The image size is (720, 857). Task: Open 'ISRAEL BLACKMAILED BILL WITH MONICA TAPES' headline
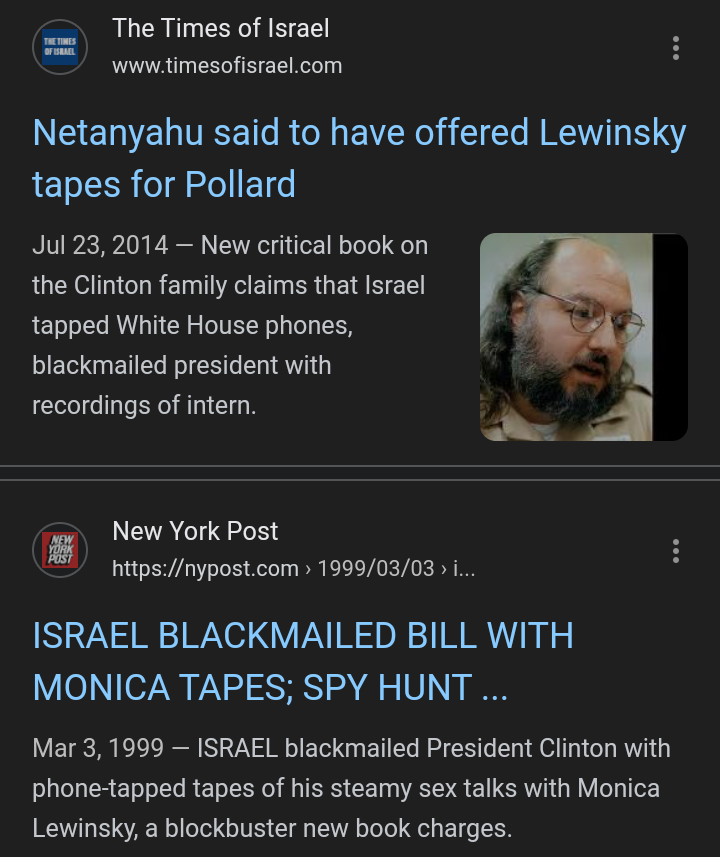[303, 661]
